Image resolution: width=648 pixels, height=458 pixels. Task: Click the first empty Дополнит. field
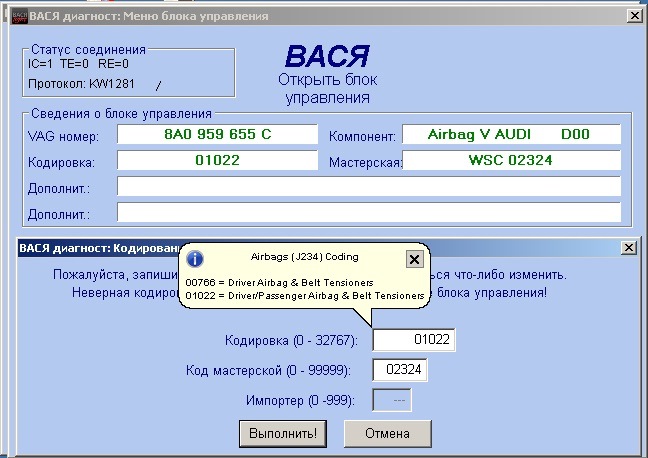click(369, 186)
